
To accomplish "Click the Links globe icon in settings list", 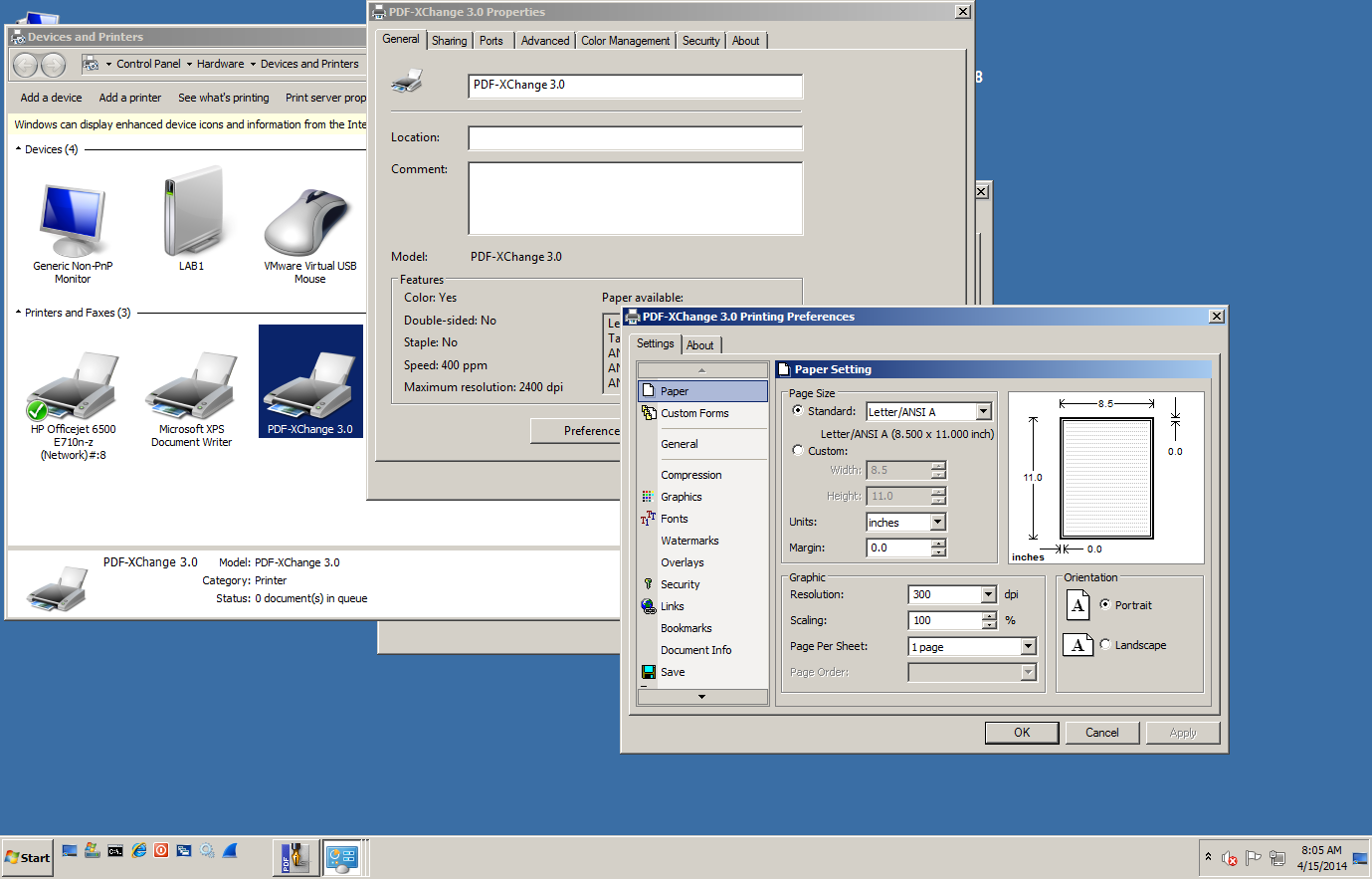I will click(x=648, y=605).
